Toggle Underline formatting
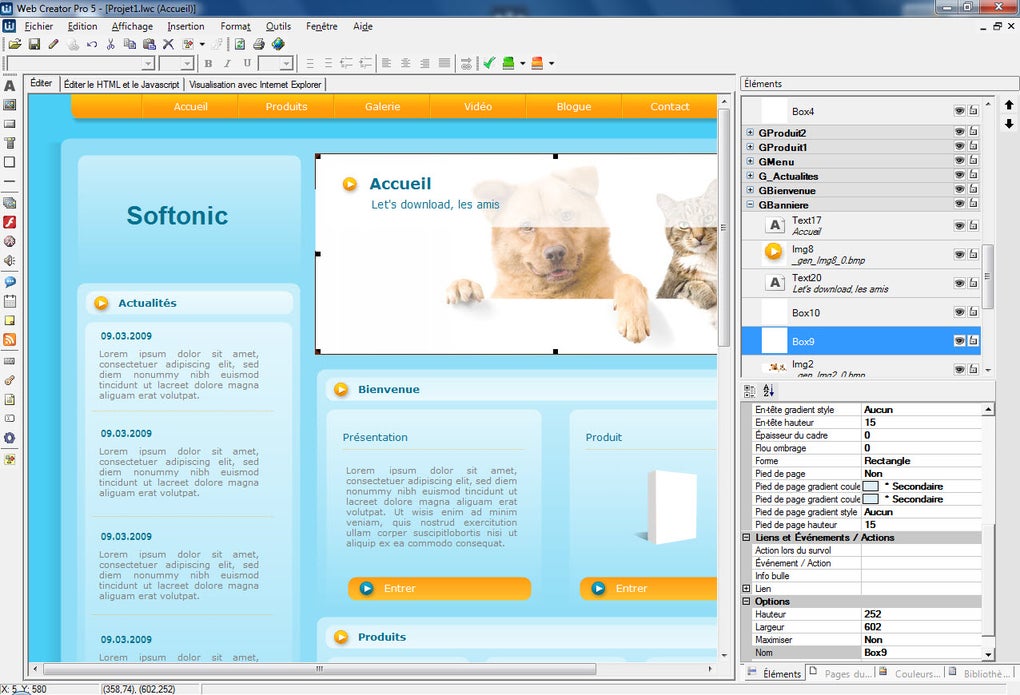 247,63
